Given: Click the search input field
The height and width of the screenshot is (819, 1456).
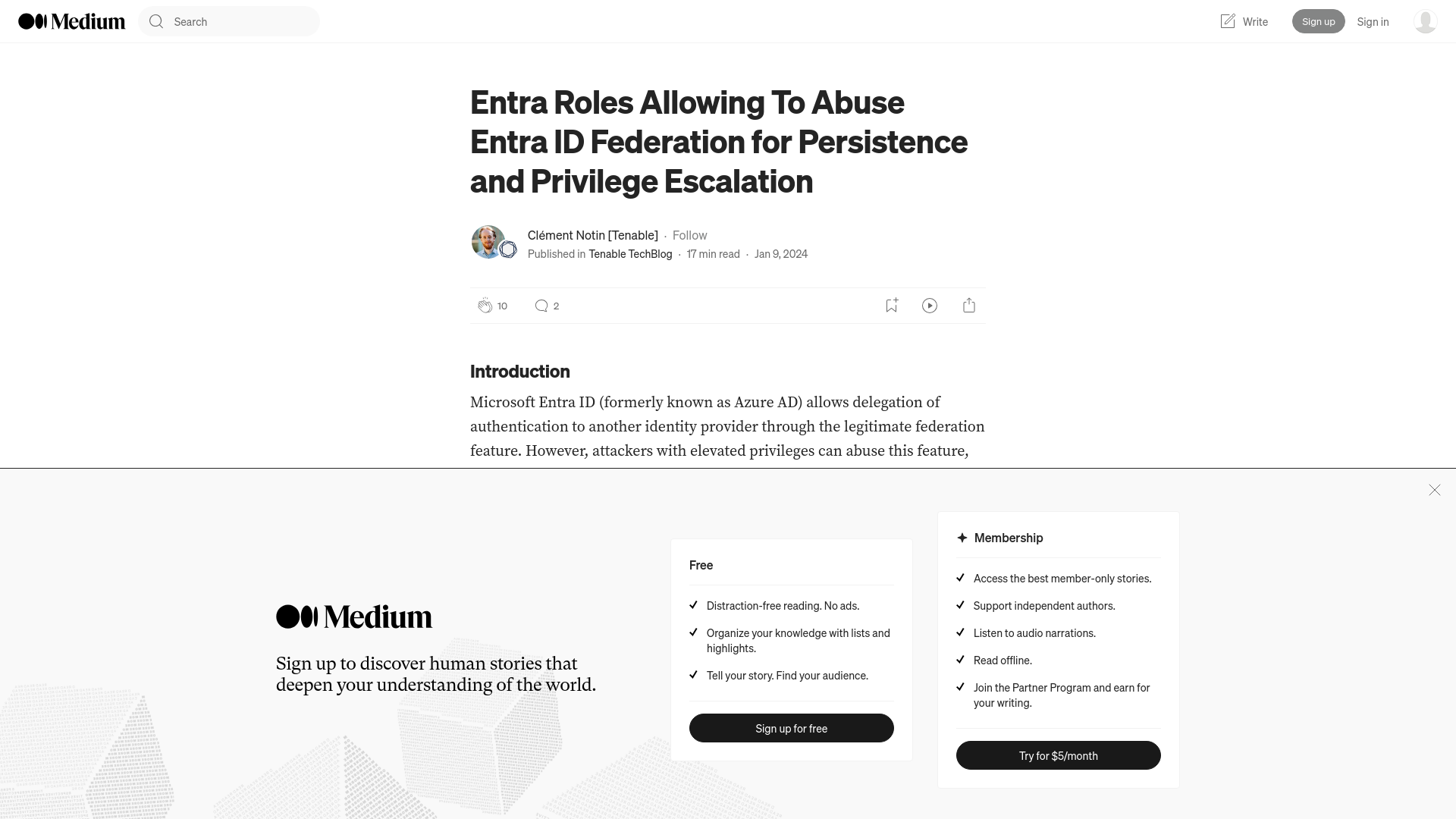Looking at the screenshot, I should tap(229, 21).
